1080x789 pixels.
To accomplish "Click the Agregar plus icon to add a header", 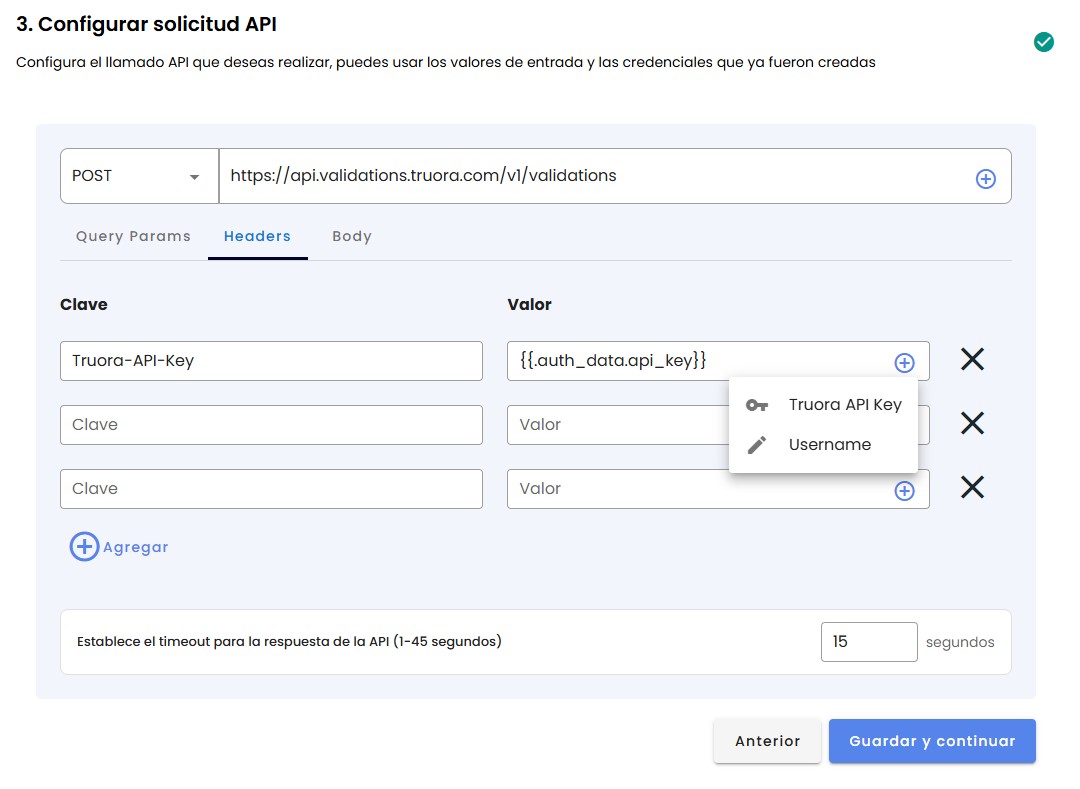I will 84,547.
